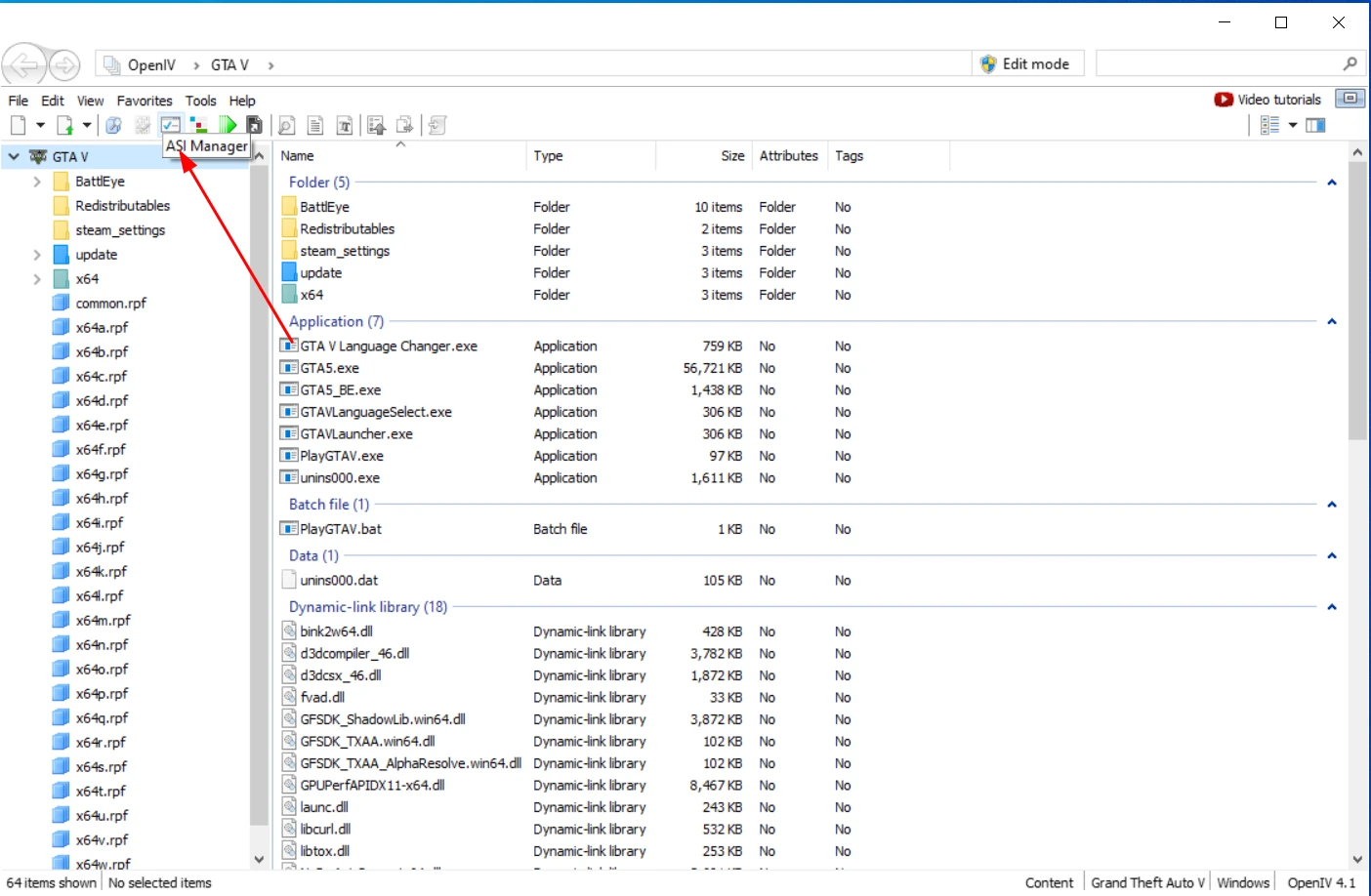Sort the list by Type column

[591, 156]
